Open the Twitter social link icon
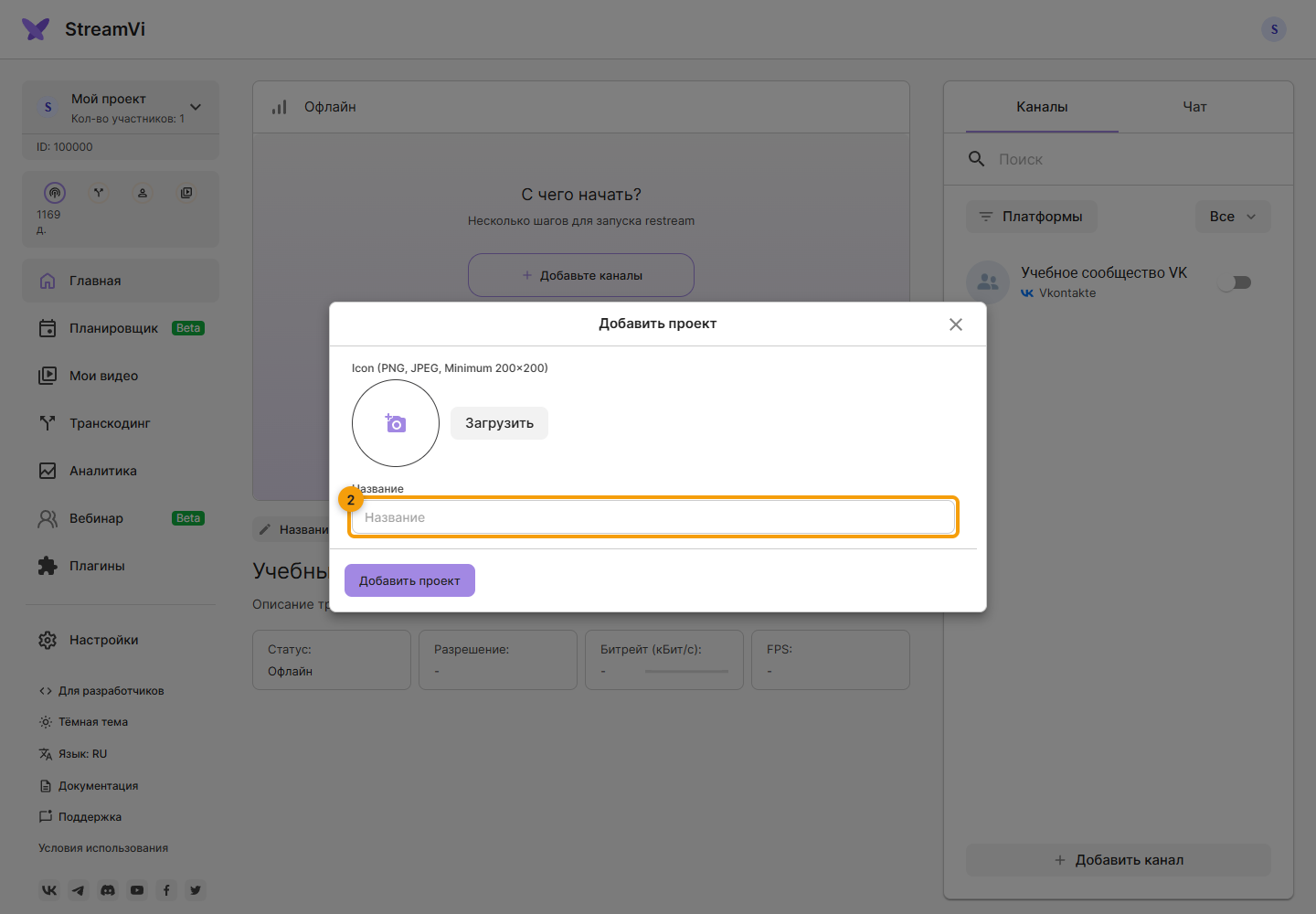The width and height of the screenshot is (1316, 914). [x=196, y=890]
